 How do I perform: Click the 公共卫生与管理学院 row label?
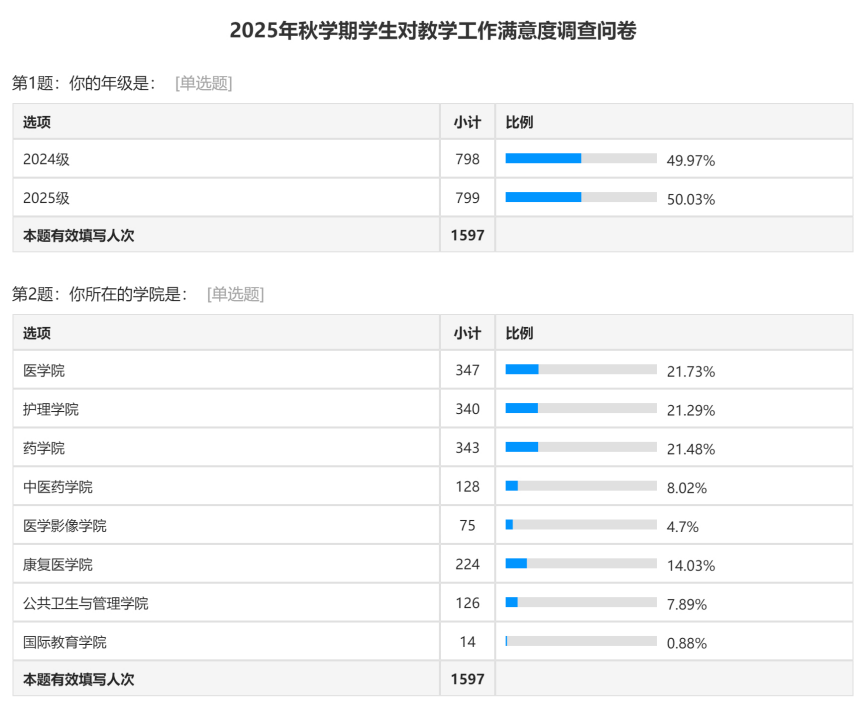click(86, 604)
